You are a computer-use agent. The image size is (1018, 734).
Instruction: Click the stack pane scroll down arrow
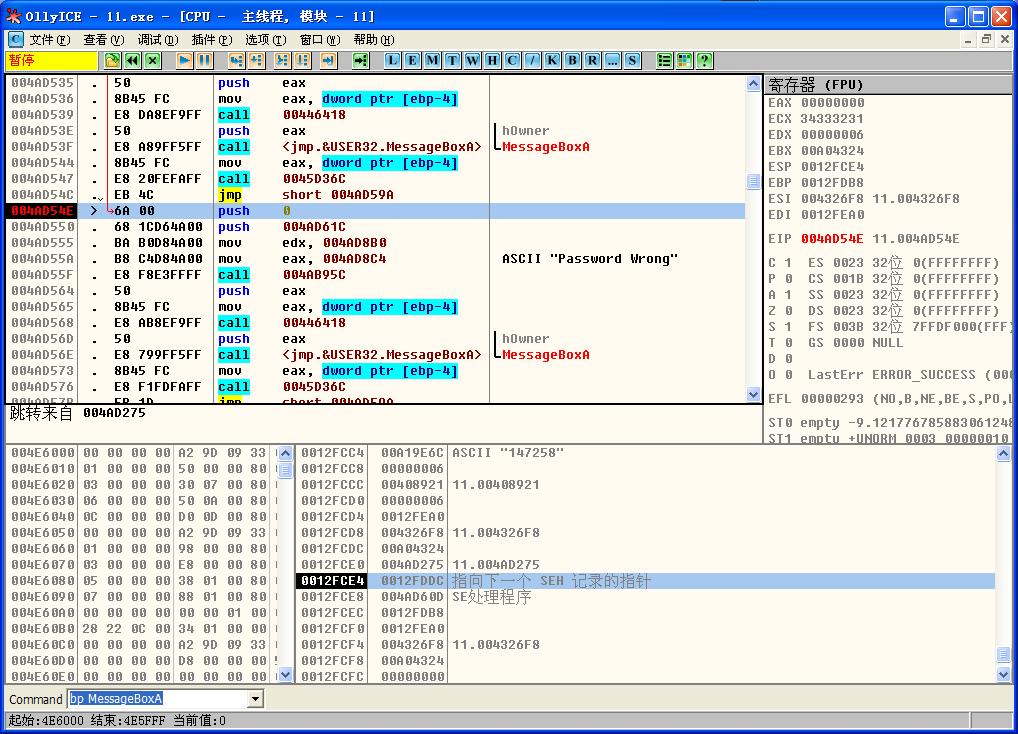(x=1003, y=675)
